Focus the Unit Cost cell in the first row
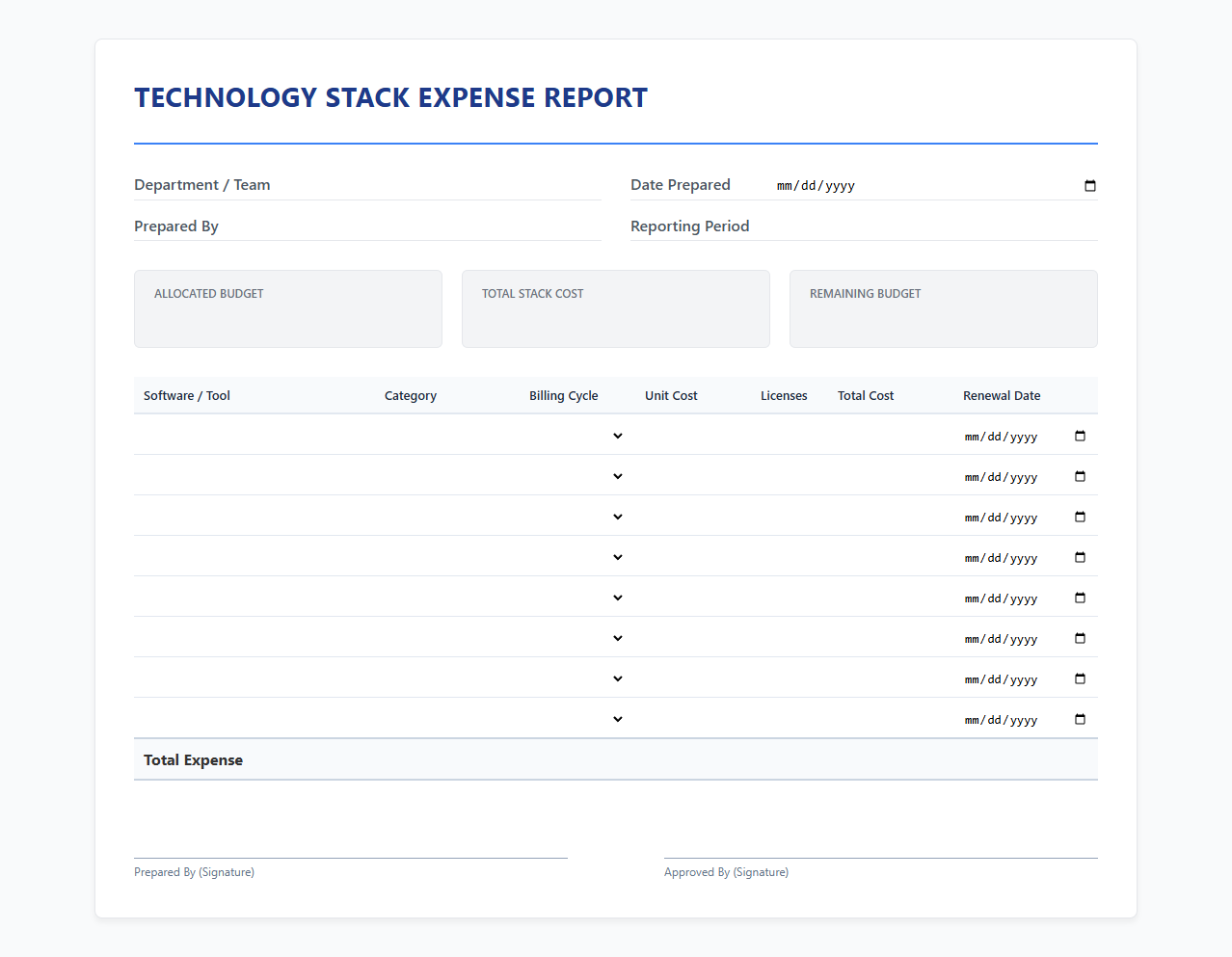The height and width of the screenshot is (957, 1232). coord(693,436)
